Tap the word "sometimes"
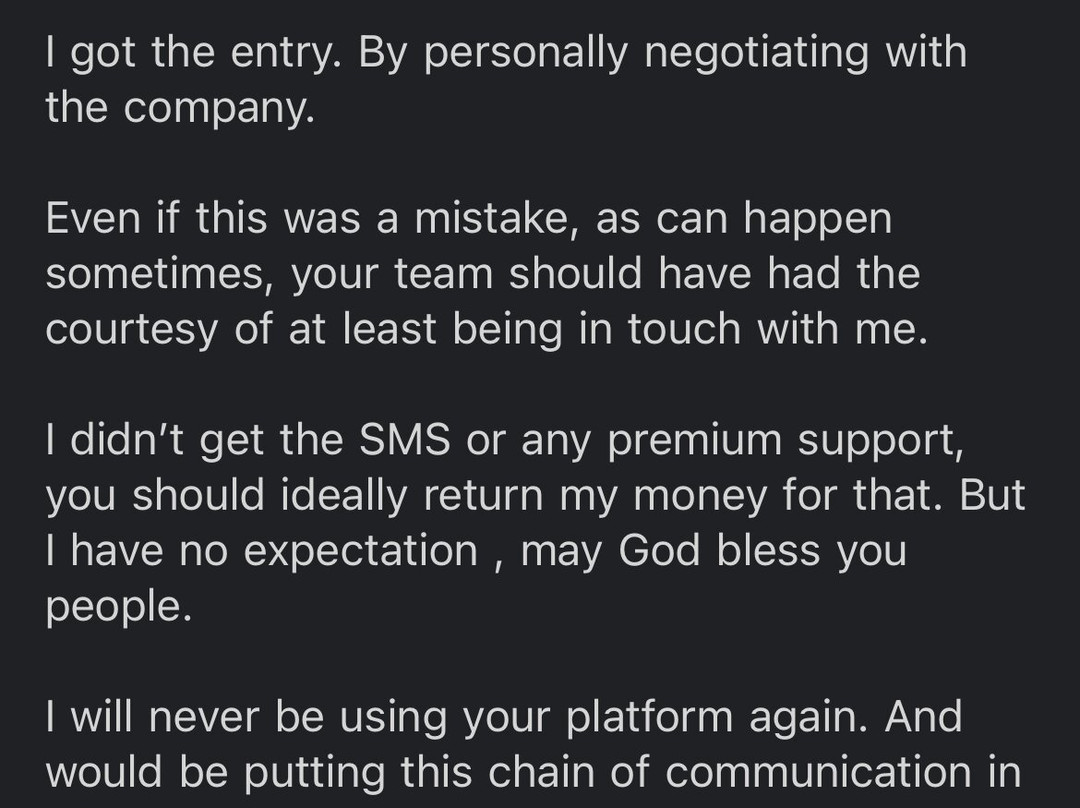The image size is (1080, 808). [157, 273]
